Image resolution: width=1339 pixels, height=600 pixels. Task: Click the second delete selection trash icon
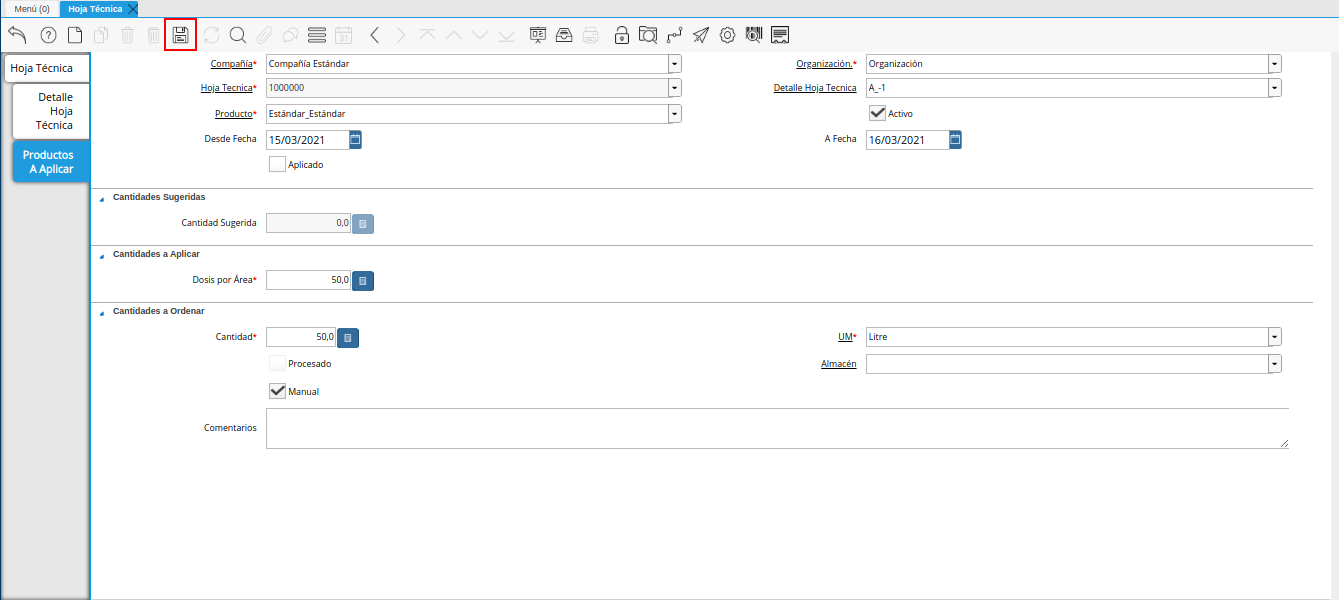(x=153, y=35)
